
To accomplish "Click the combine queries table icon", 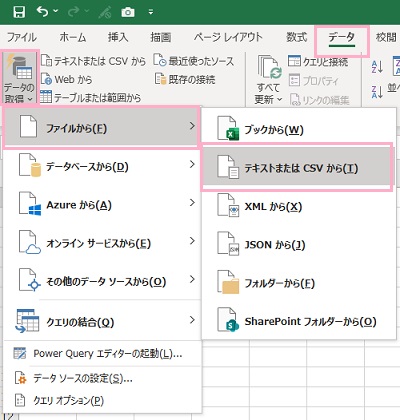I will (27, 321).
